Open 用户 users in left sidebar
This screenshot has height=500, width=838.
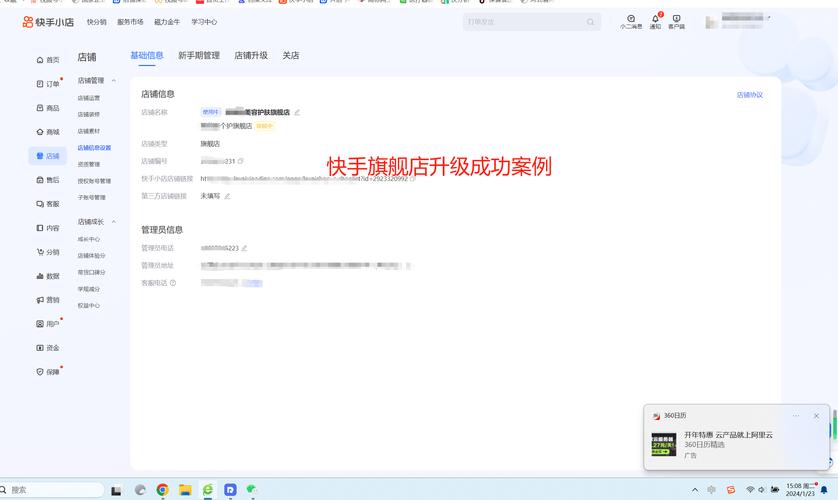pyautogui.click(x=48, y=324)
